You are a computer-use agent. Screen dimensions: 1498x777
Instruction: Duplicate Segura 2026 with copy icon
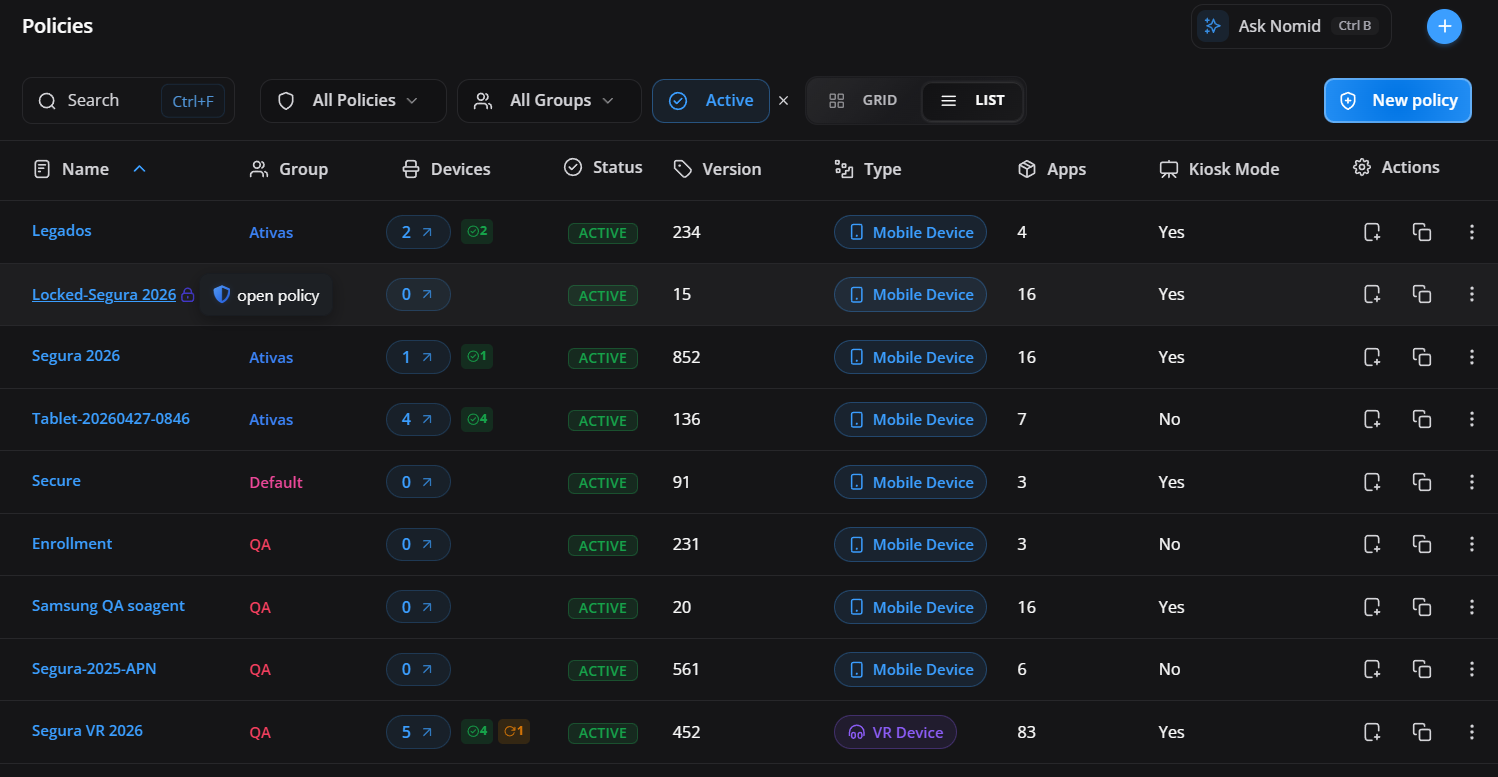(1421, 357)
